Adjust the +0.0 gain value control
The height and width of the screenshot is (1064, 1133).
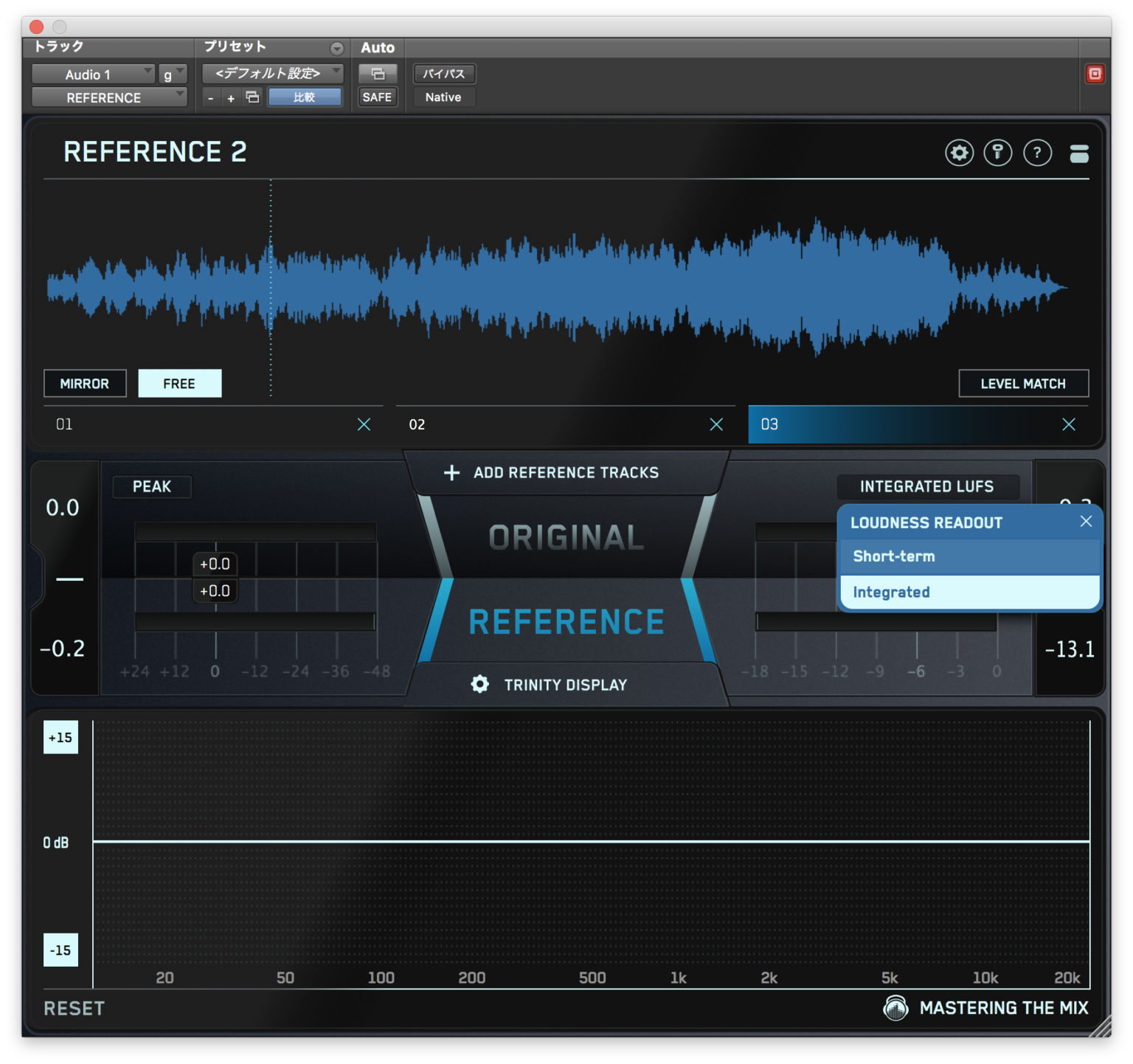tap(215, 563)
